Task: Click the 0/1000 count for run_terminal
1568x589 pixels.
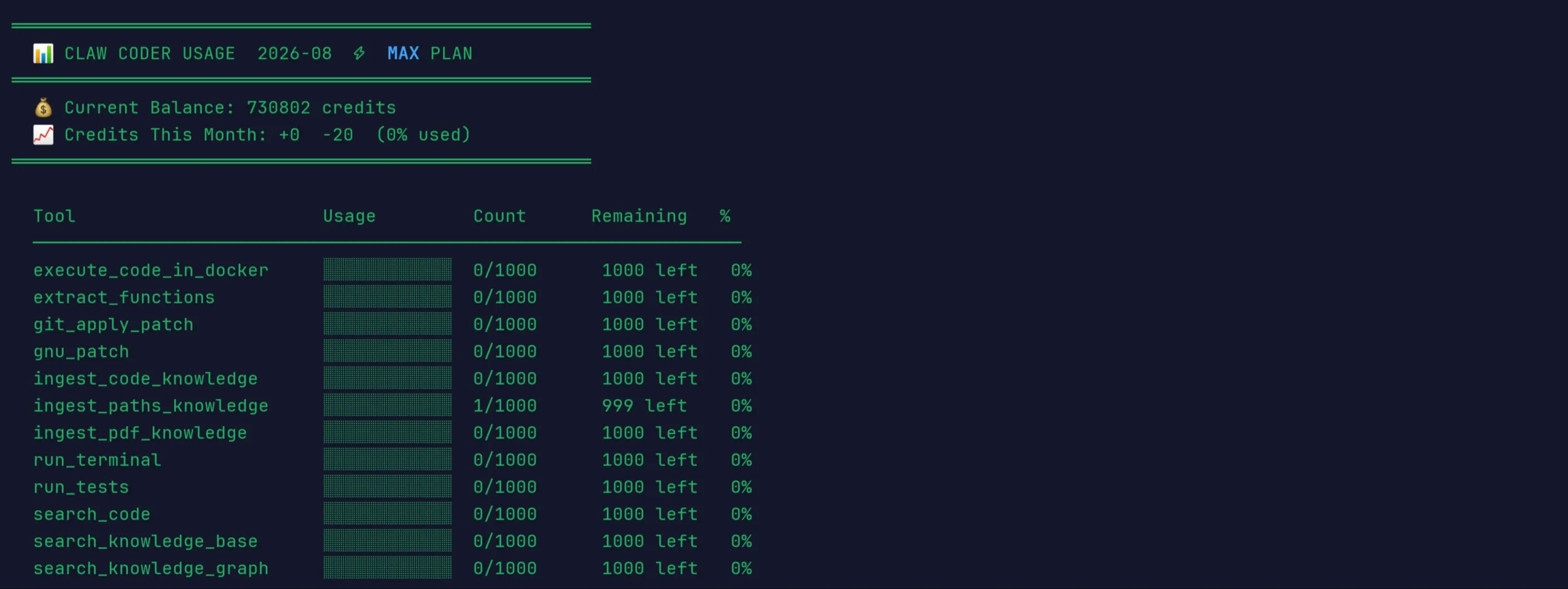Action: pyautogui.click(x=504, y=460)
